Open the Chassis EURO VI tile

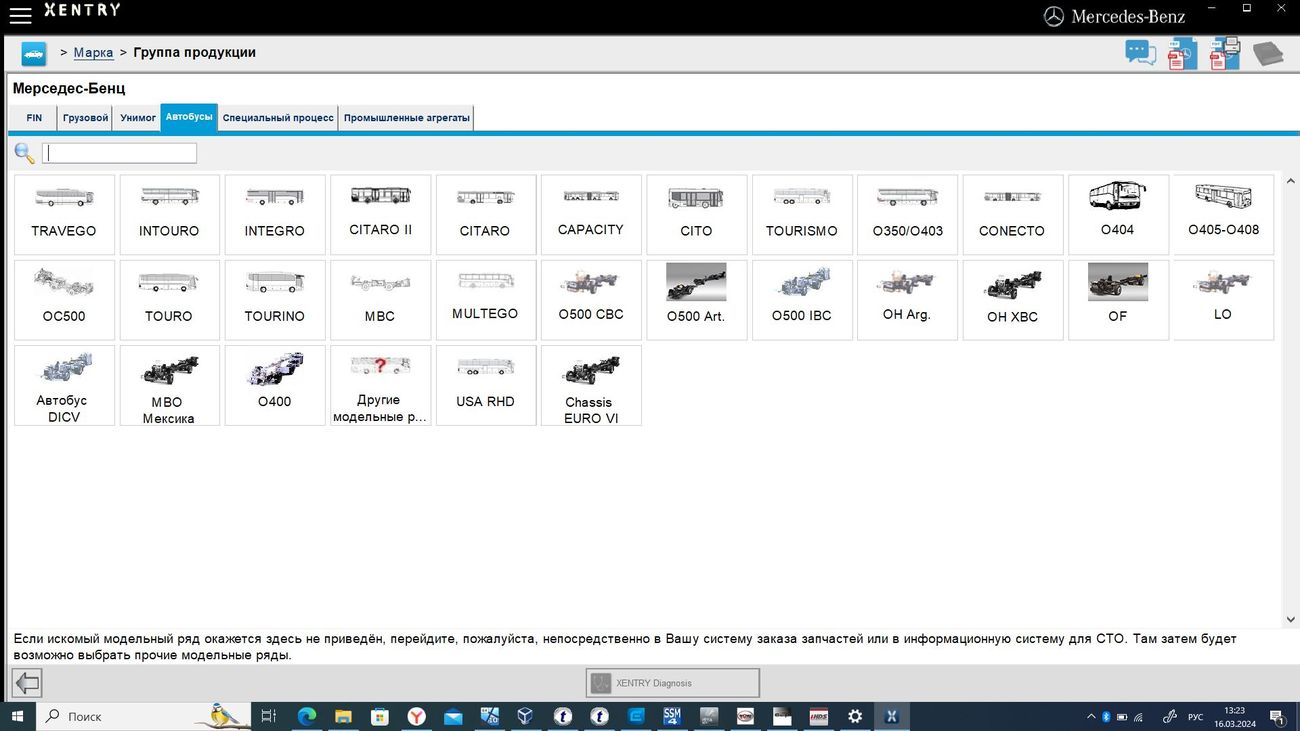(591, 385)
